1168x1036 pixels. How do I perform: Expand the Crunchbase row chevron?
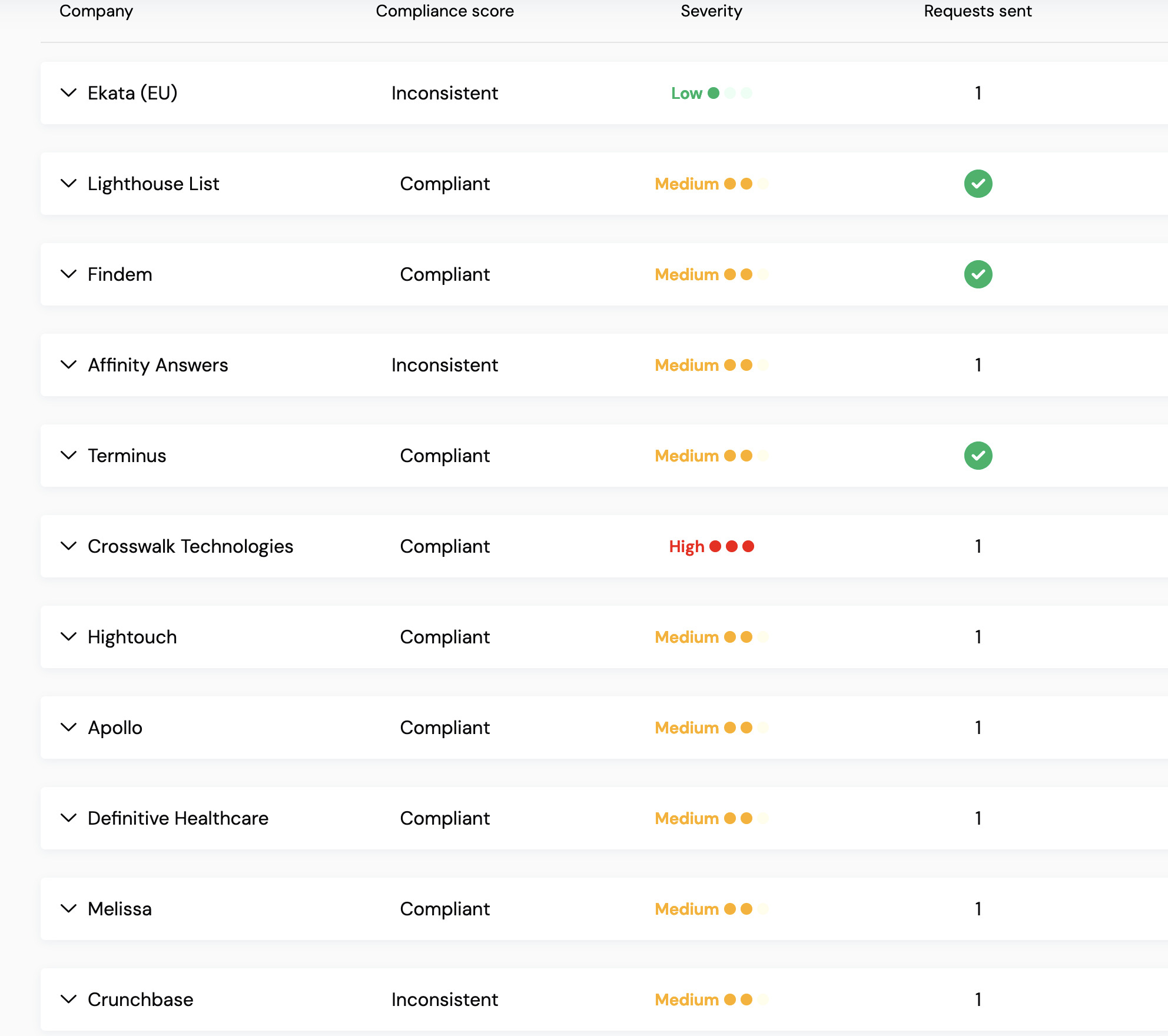[x=69, y=1000]
